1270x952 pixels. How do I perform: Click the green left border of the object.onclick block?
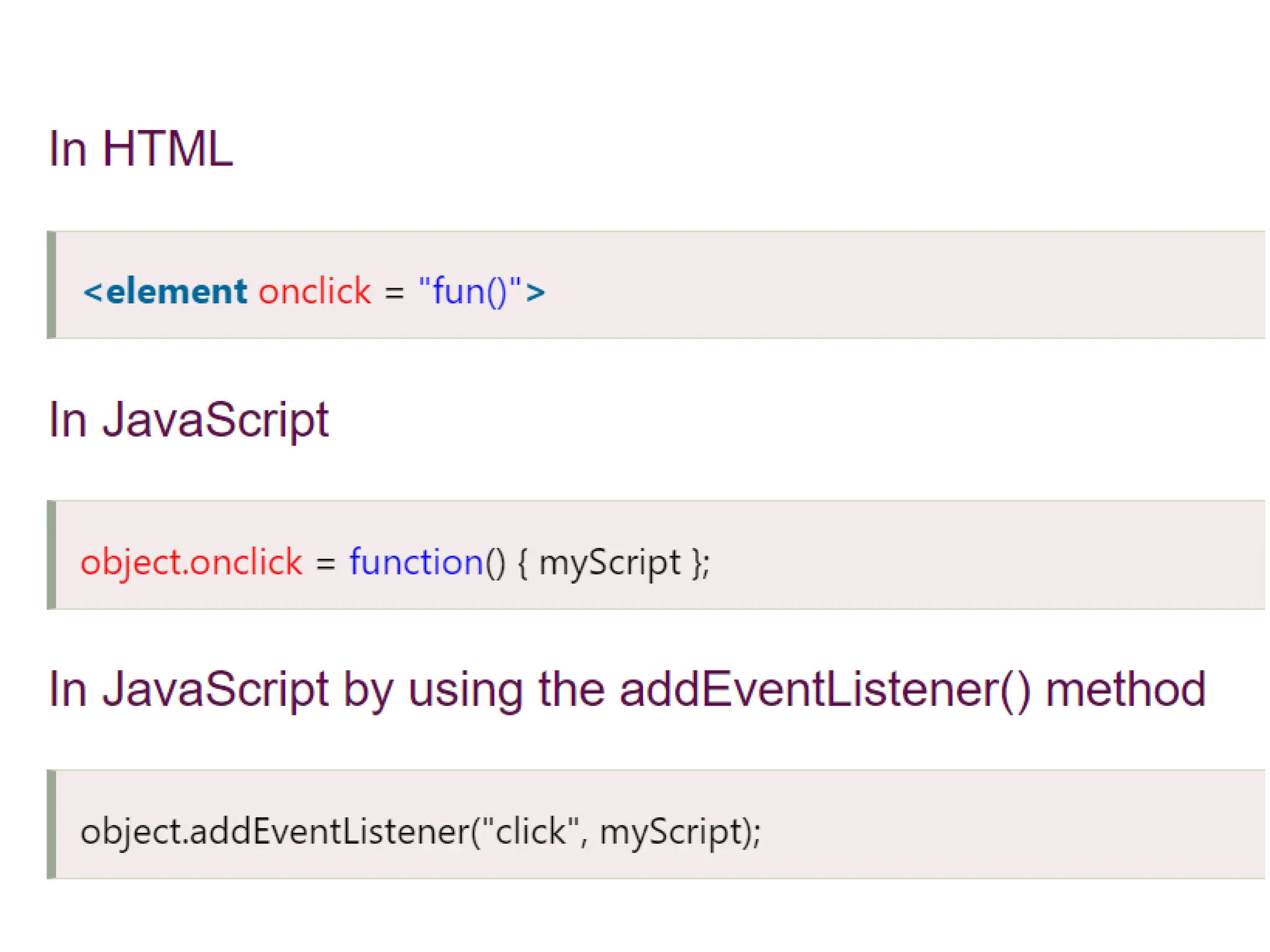click(52, 555)
